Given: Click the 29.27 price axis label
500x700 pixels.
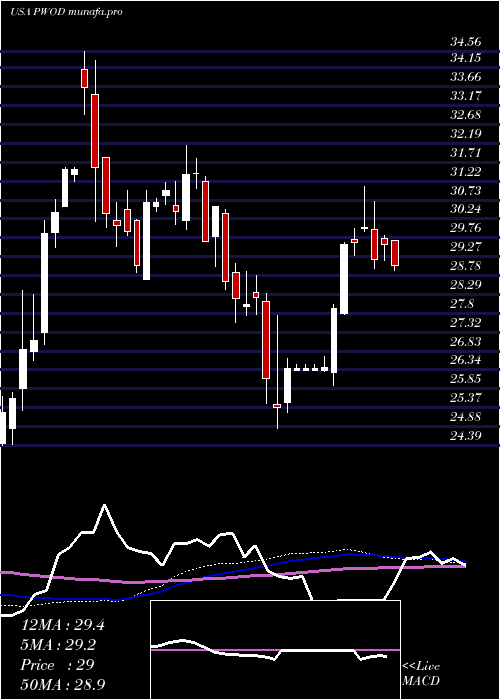Looking at the screenshot, I should tap(466, 247).
